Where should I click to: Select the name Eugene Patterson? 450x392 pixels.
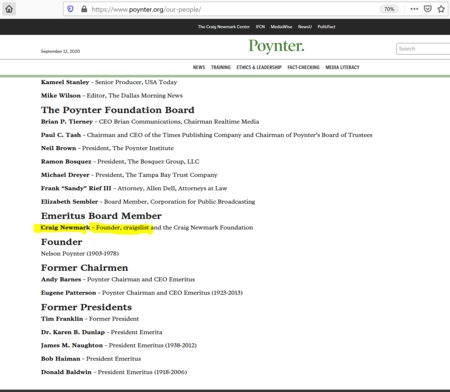(68, 293)
